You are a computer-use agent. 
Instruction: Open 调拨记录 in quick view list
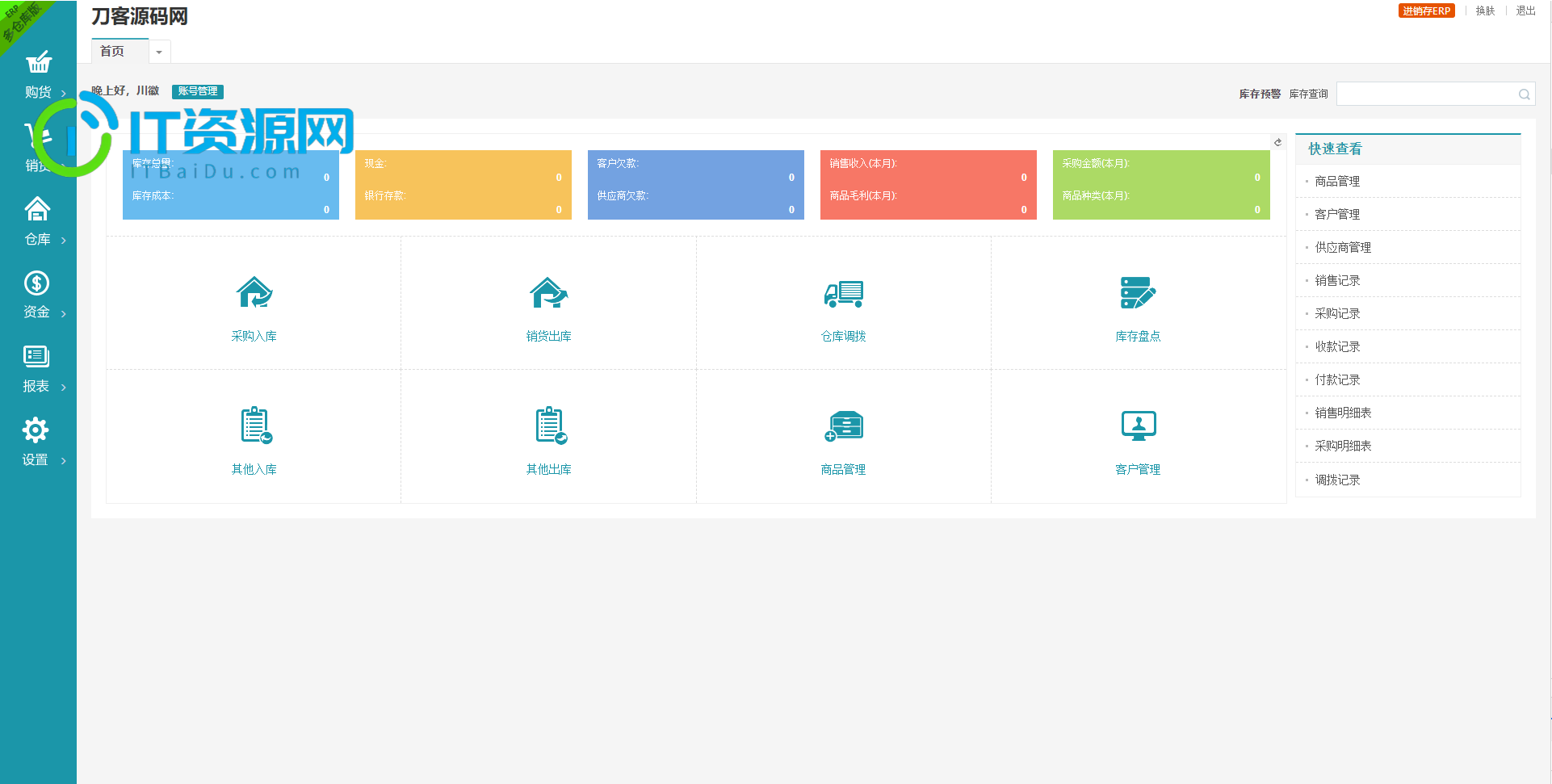(1337, 480)
